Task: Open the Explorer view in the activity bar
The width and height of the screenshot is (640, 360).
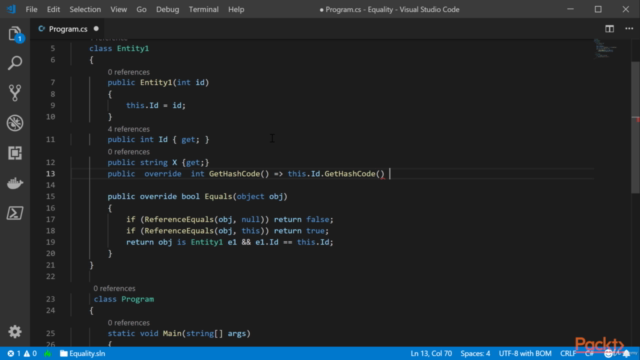Action: [15, 33]
